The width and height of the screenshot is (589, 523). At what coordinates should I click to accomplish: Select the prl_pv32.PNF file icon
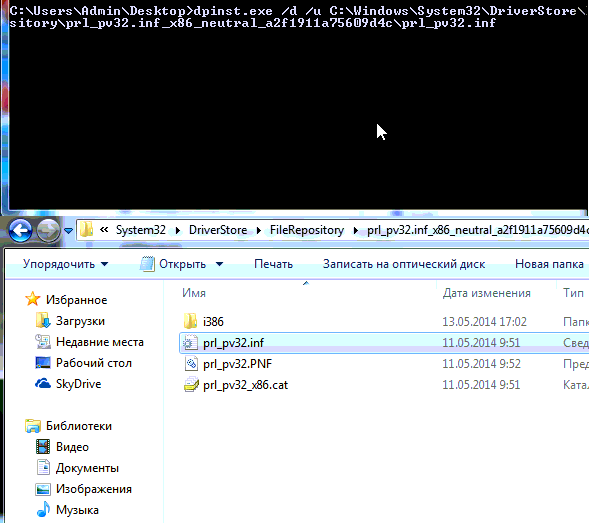[191, 364]
